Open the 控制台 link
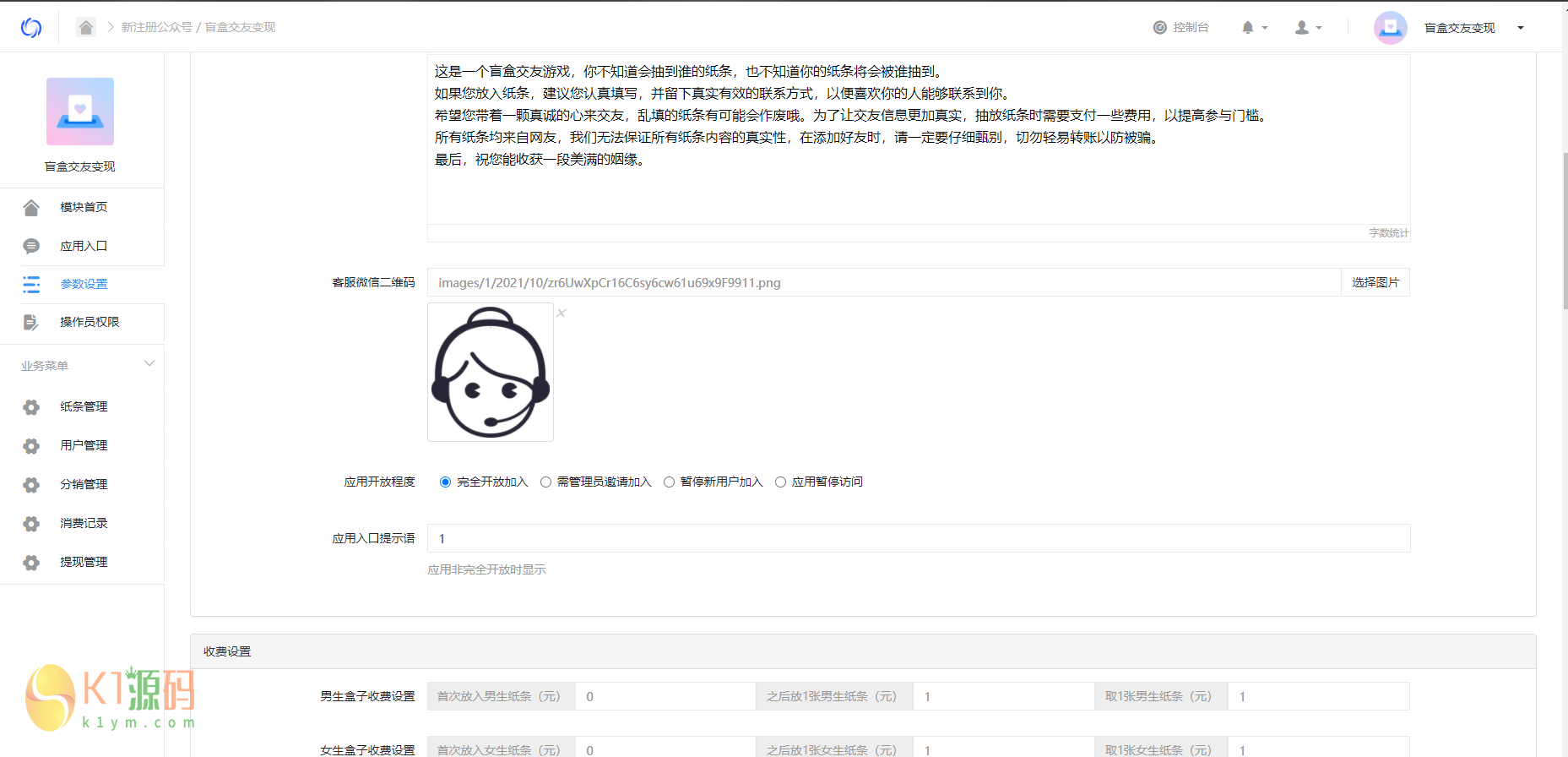 pyautogui.click(x=1191, y=28)
